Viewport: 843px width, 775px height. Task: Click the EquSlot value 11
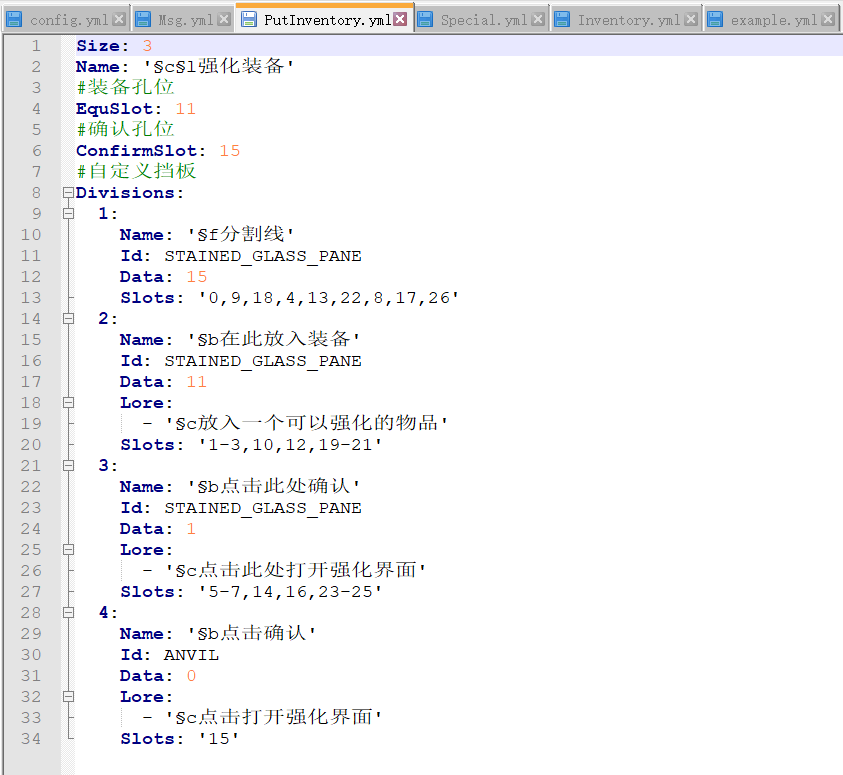point(185,109)
